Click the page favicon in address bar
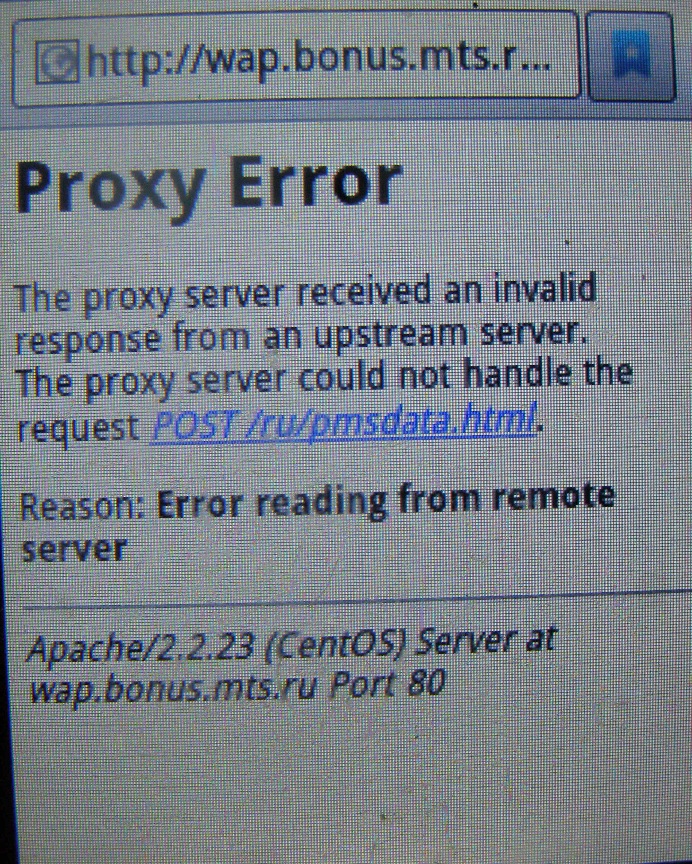 (57, 61)
